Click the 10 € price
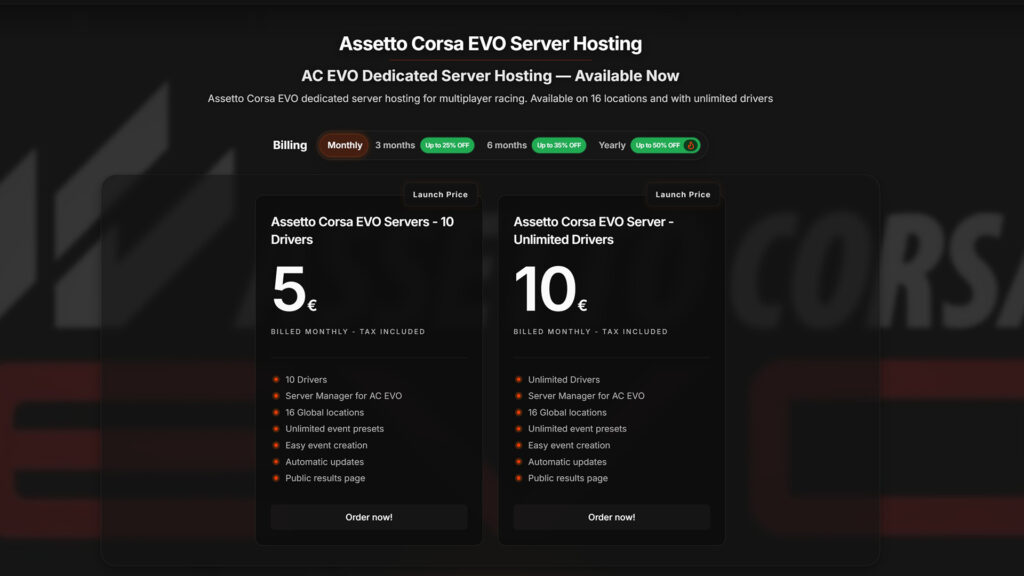 pos(551,289)
